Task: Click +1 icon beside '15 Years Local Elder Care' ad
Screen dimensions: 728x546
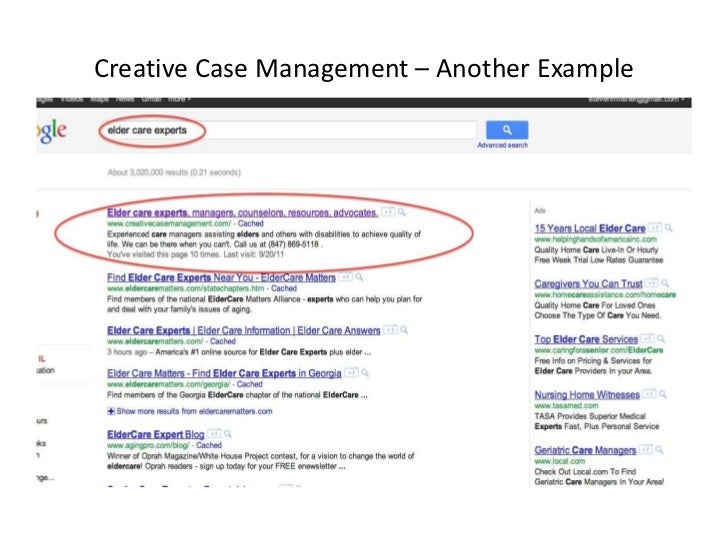Action: (655, 228)
